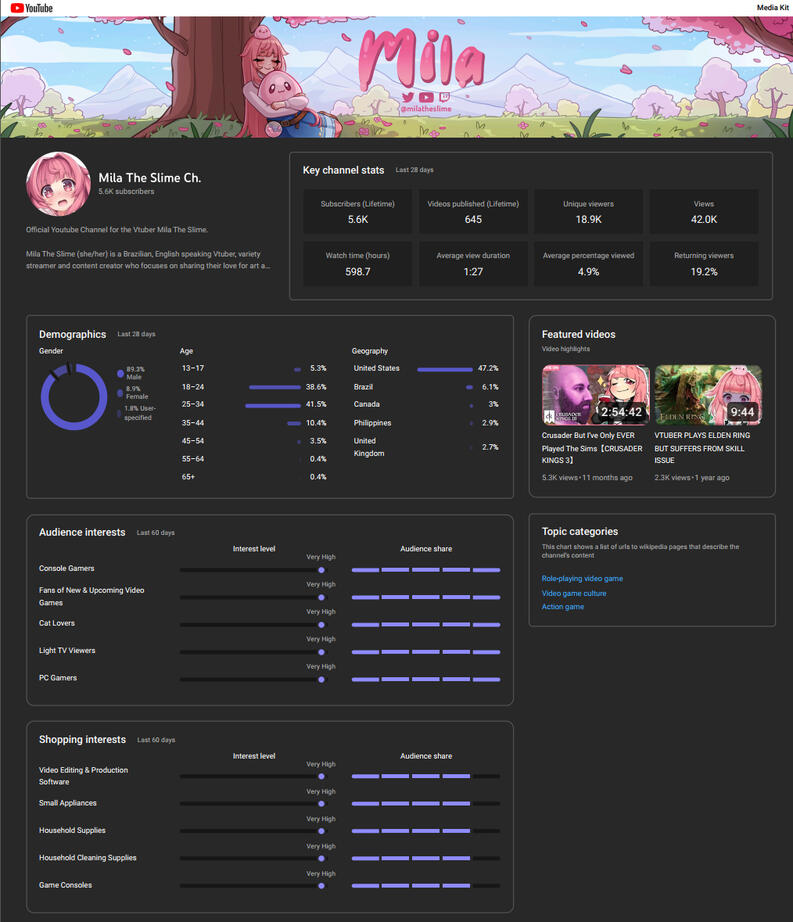The width and height of the screenshot is (793, 922).
Task: Click the Twitch icon on the banner
Action: click(444, 97)
